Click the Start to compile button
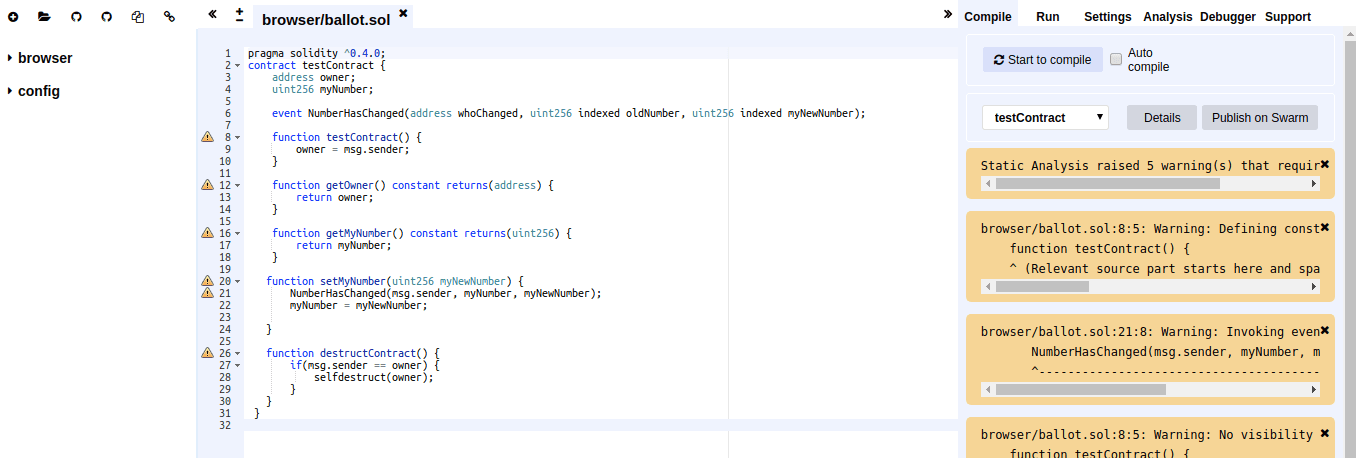The height and width of the screenshot is (458, 1356). click(x=1042, y=60)
